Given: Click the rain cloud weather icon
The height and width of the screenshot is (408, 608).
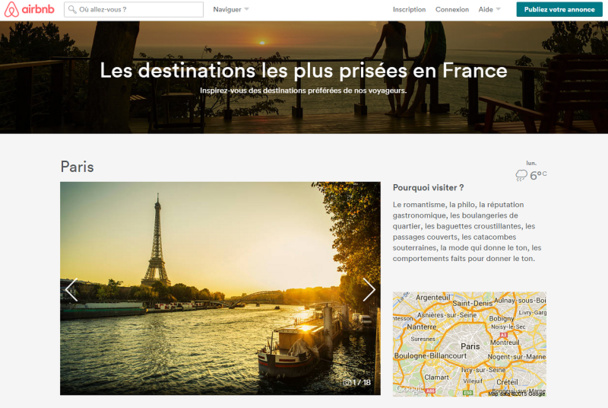Looking at the screenshot, I should click(x=521, y=175).
